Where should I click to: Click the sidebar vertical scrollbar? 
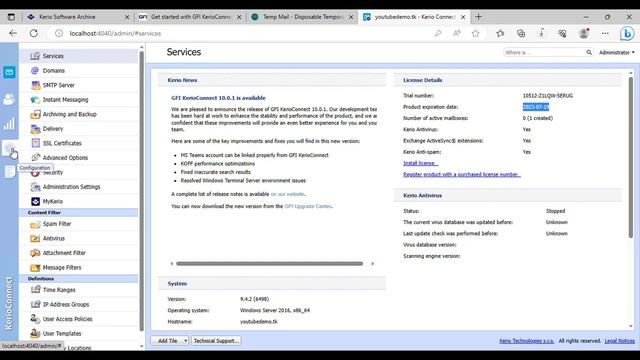tap(142, 191)
